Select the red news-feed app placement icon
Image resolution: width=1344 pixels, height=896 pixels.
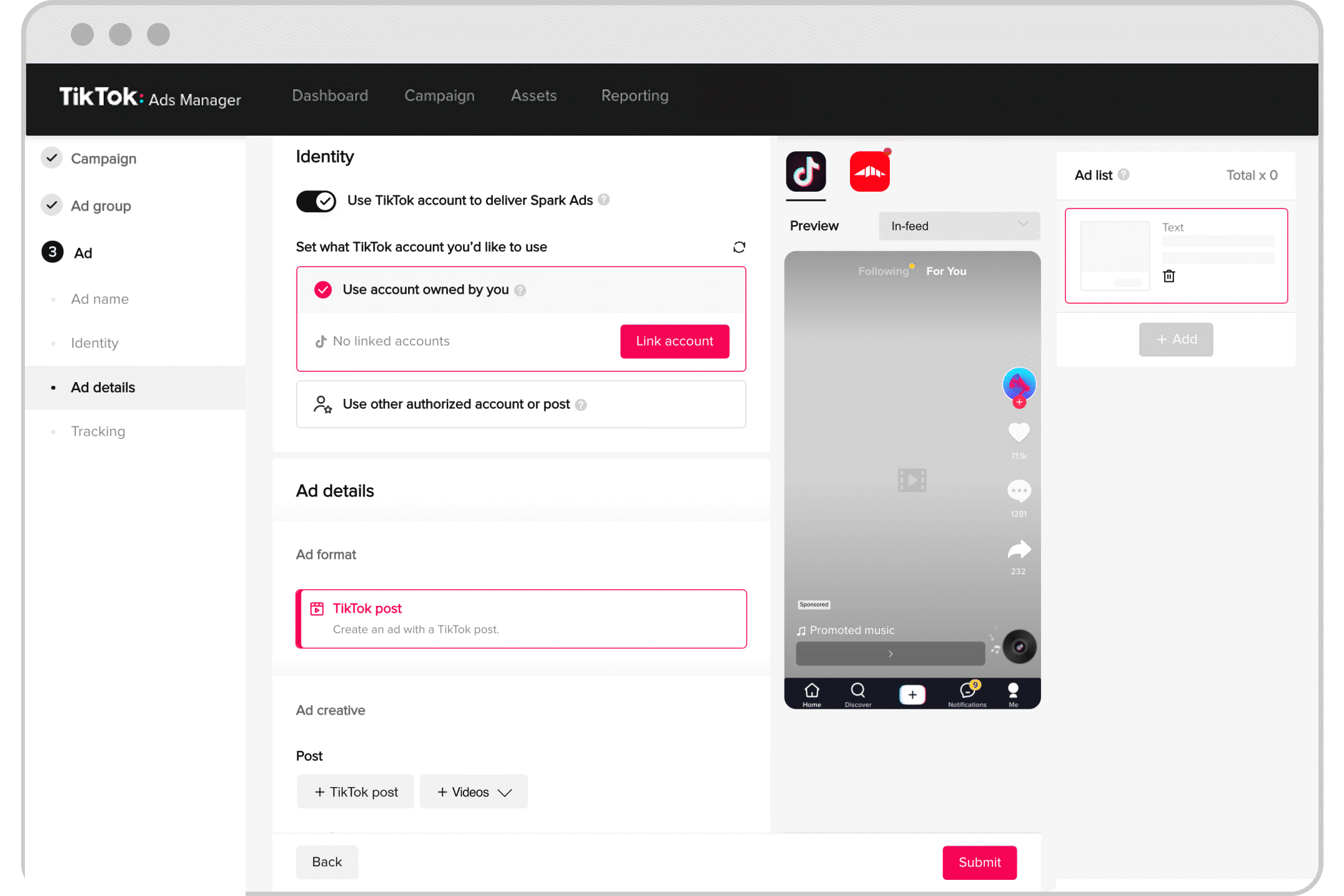coord(869,170)
